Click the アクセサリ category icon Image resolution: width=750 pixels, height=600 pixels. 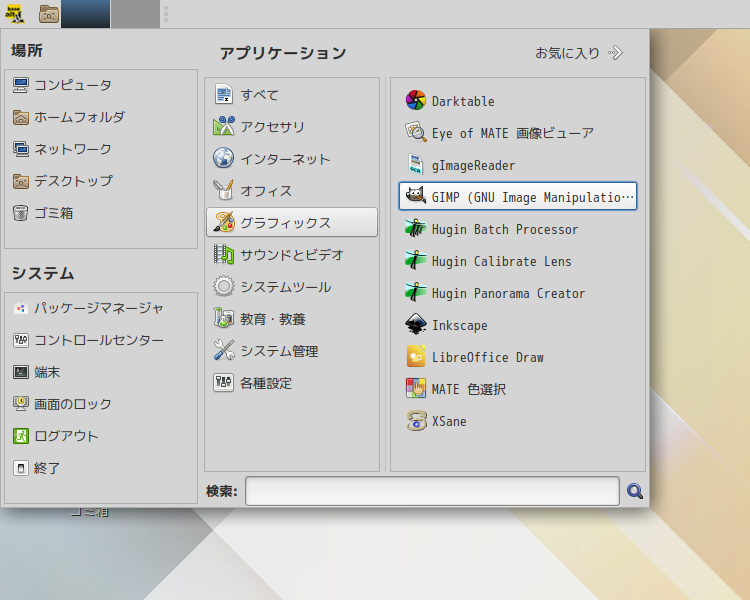[223, 126]
